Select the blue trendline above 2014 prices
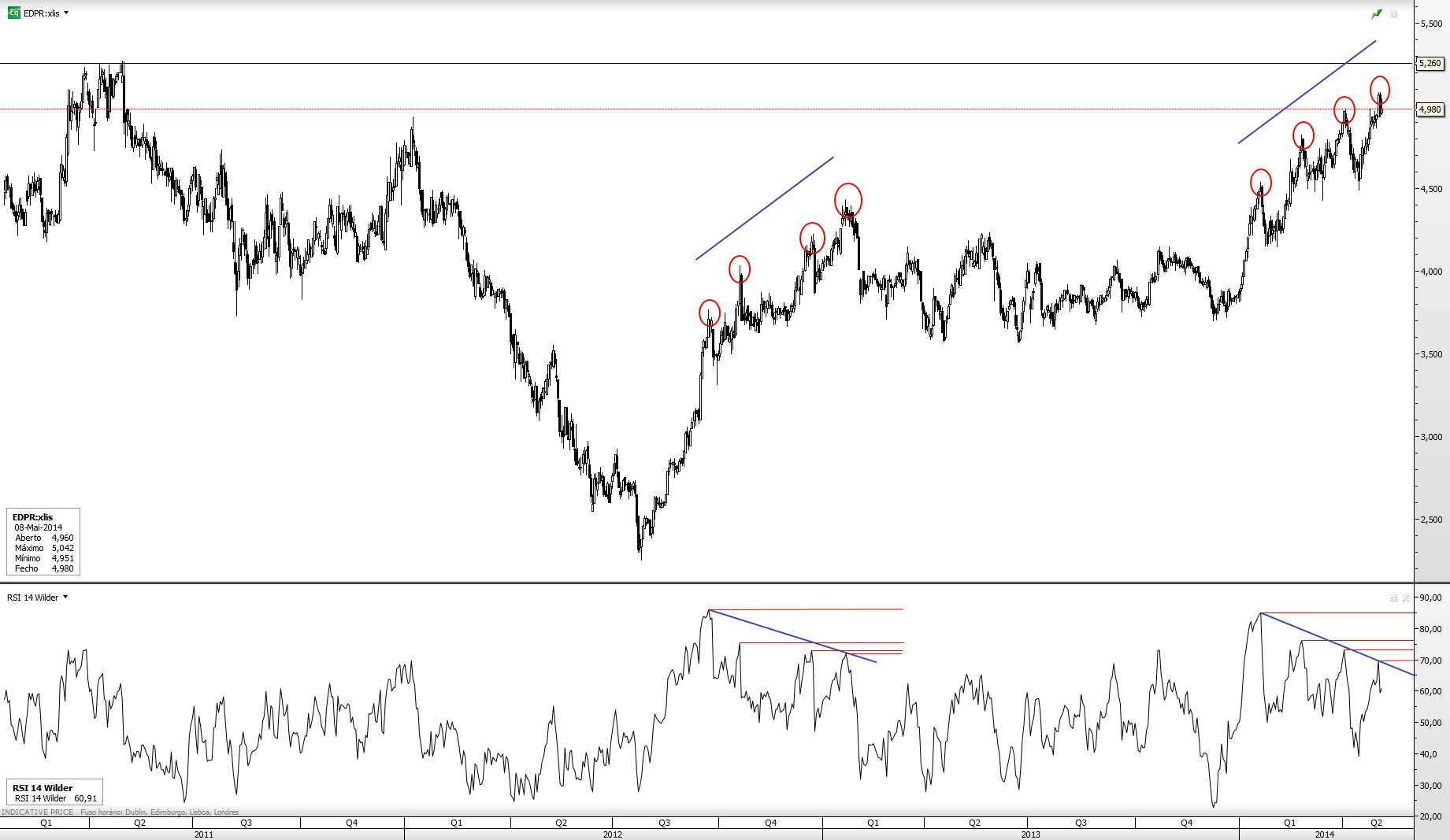 [x=1307, y=91]
